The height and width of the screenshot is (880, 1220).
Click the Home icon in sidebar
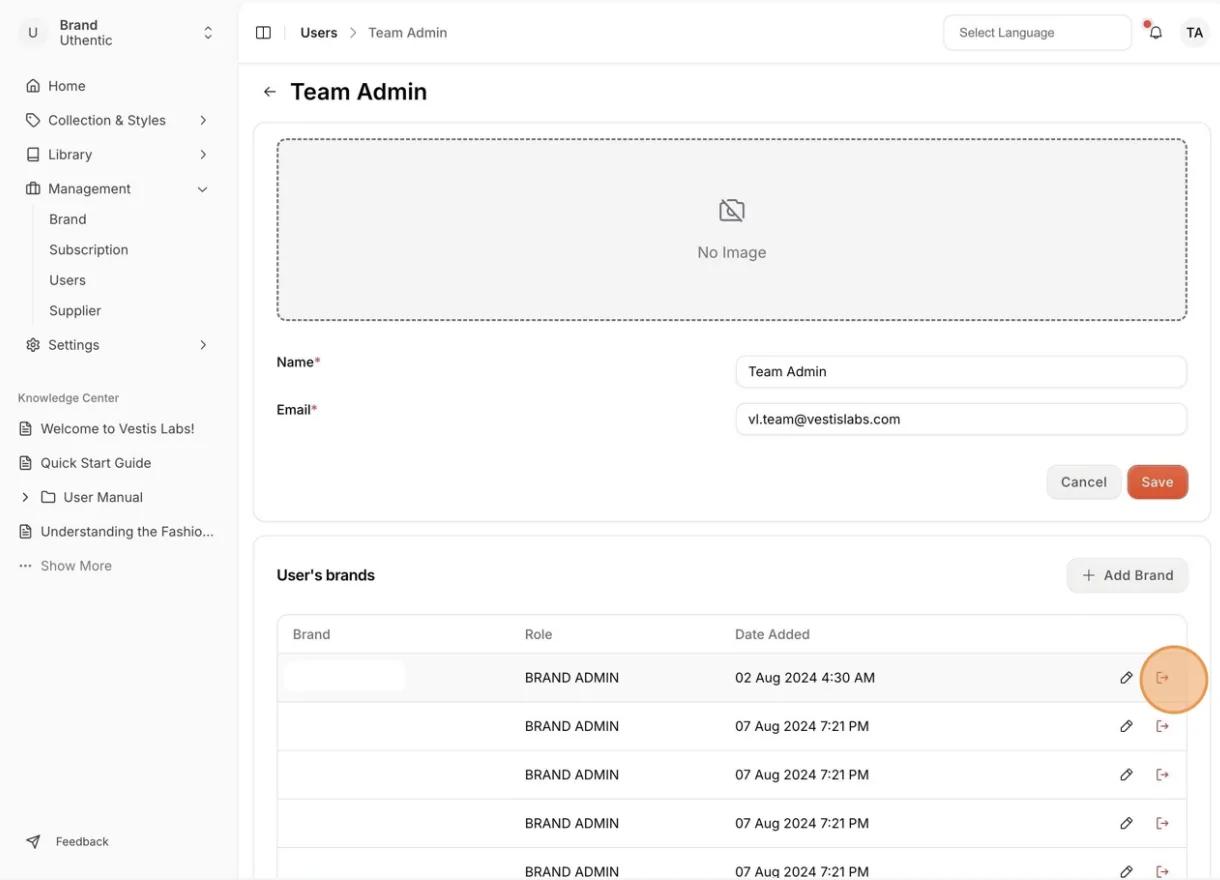point(33,86)
